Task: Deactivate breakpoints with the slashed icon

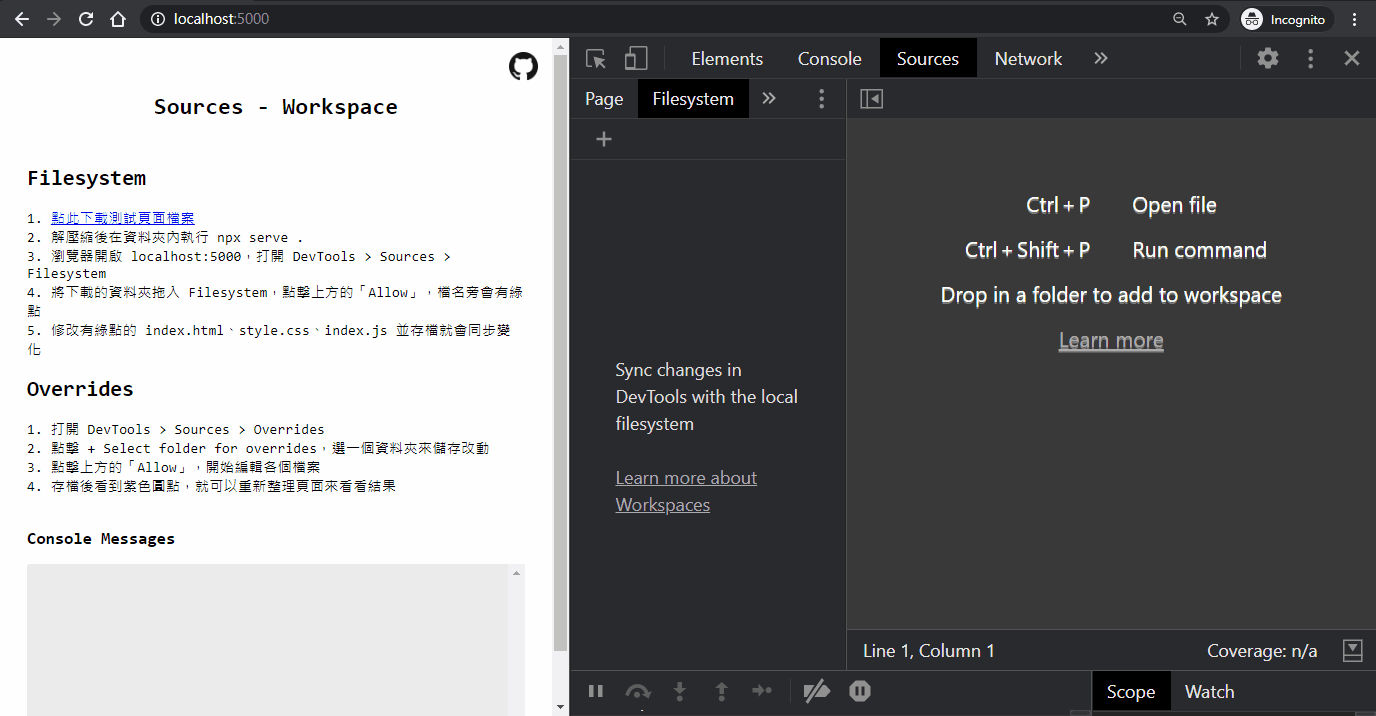Action: pos(817,691)
